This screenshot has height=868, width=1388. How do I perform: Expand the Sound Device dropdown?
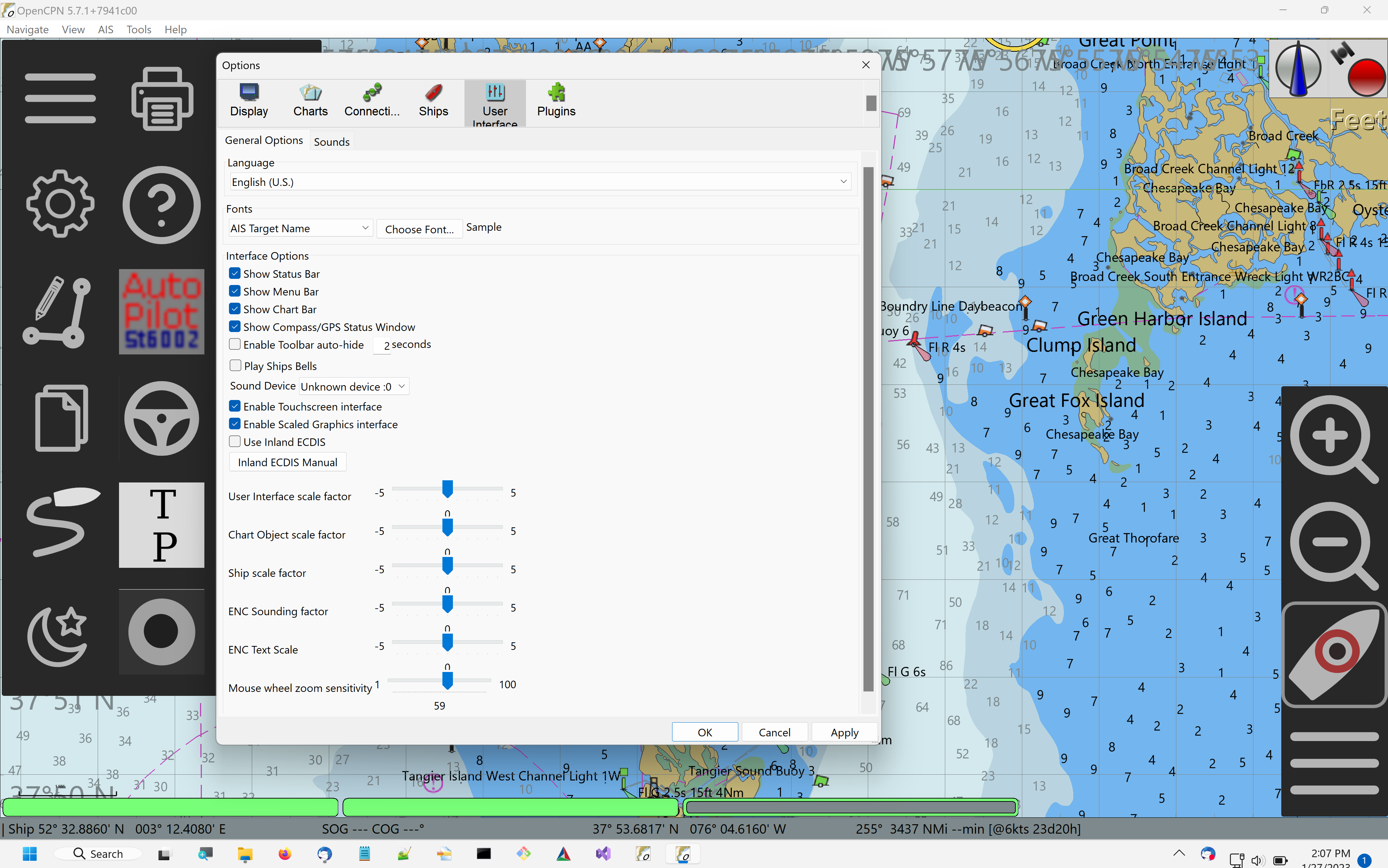tap(353, 386)
